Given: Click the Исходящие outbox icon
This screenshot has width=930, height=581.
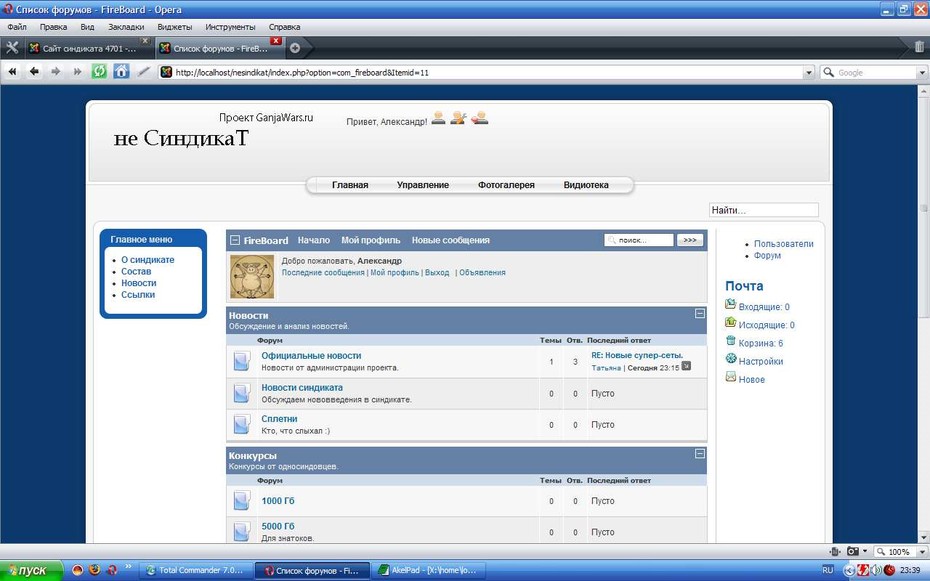Looking at the screenshot, I should tap(731, 323).
